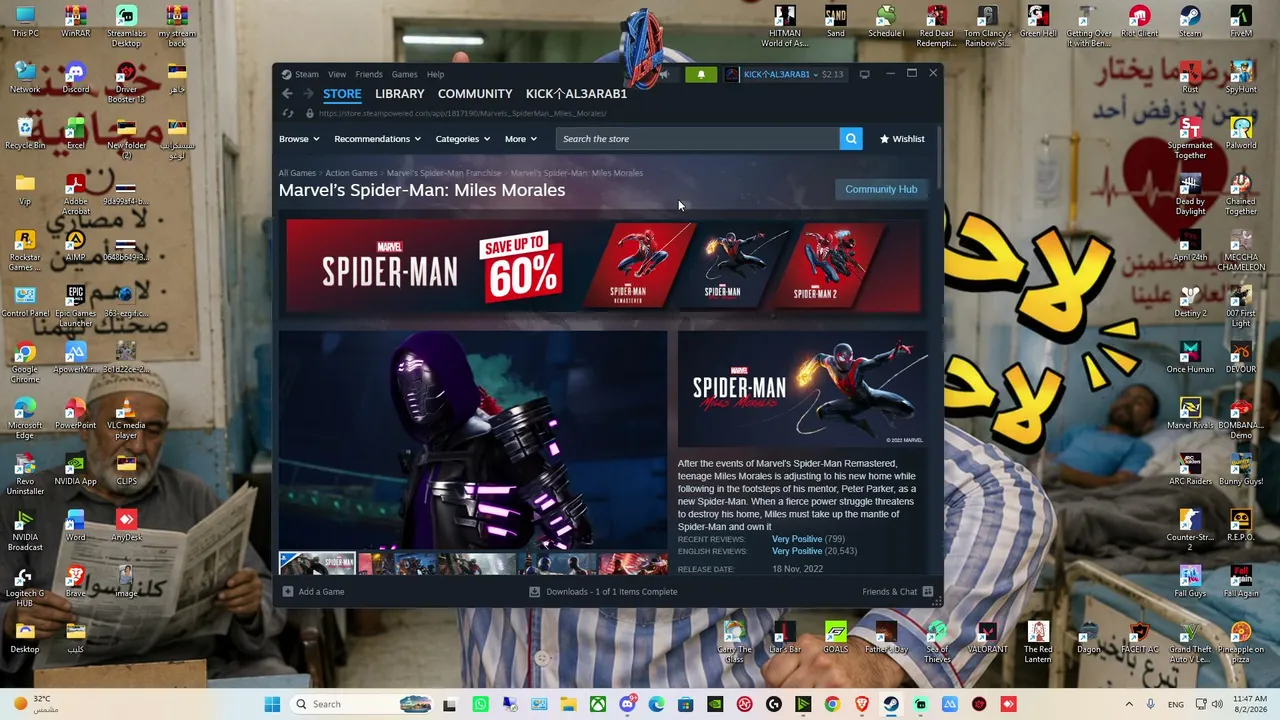
Task: Open WhatsApp from the taskbar
Action: coord(481,704)
